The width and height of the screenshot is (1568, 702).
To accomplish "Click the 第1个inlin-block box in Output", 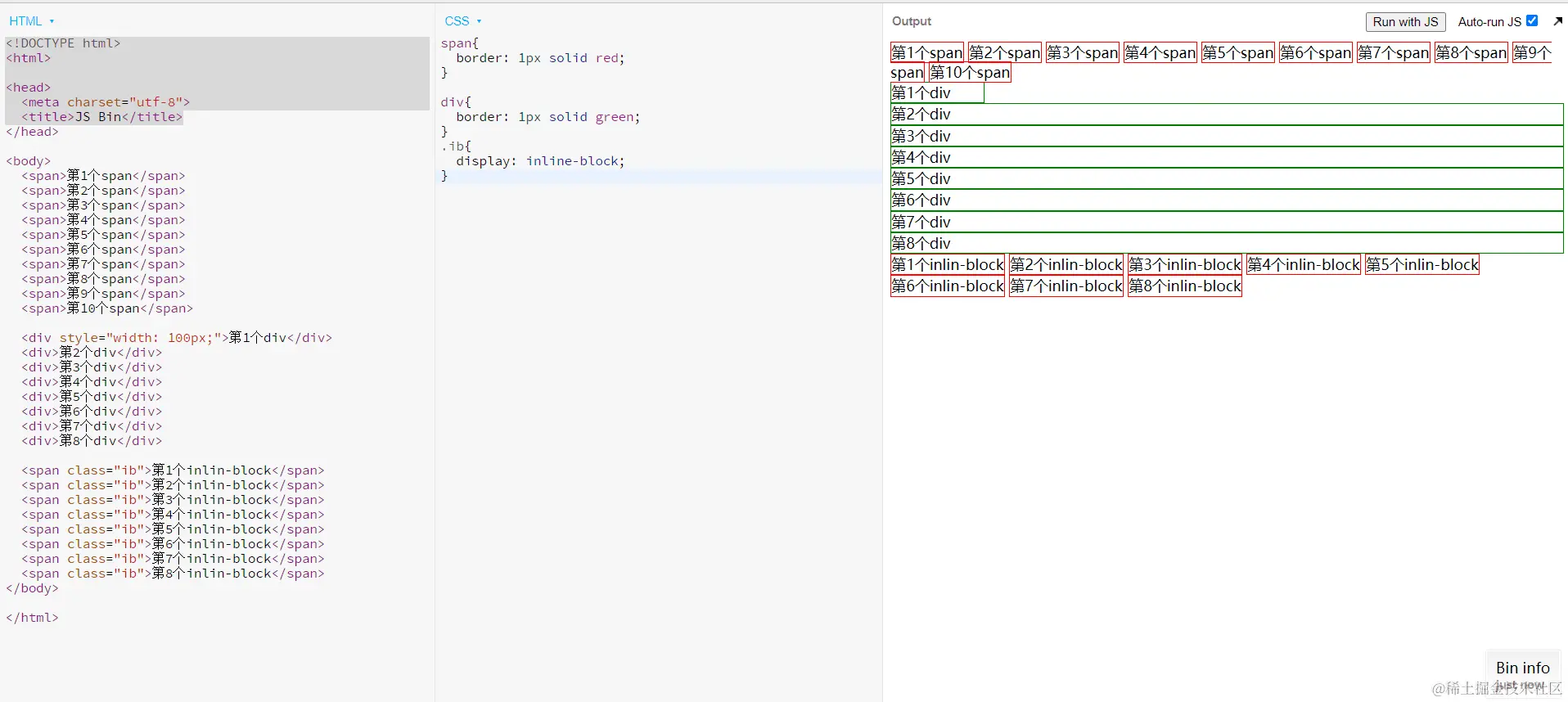I will click(948, 264).
